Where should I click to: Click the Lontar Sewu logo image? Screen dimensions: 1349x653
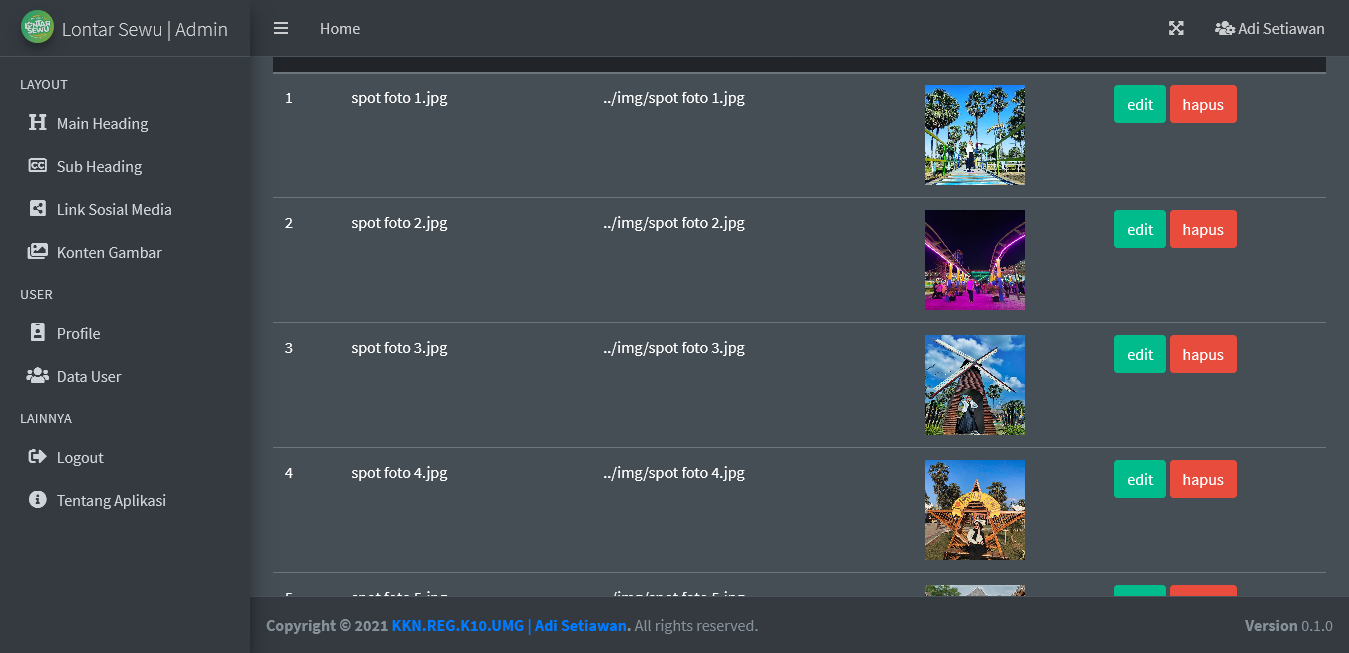click(38, 27)
